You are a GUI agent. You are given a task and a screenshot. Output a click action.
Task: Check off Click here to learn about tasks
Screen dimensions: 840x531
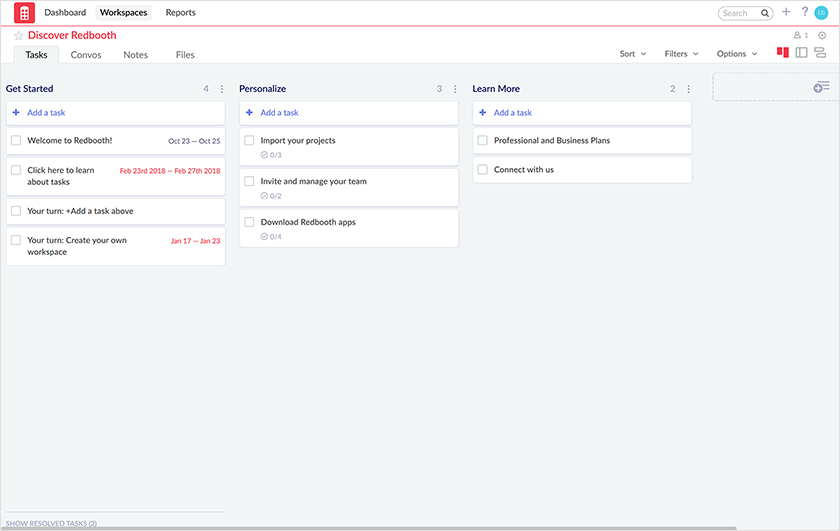[x=16, y=170]
